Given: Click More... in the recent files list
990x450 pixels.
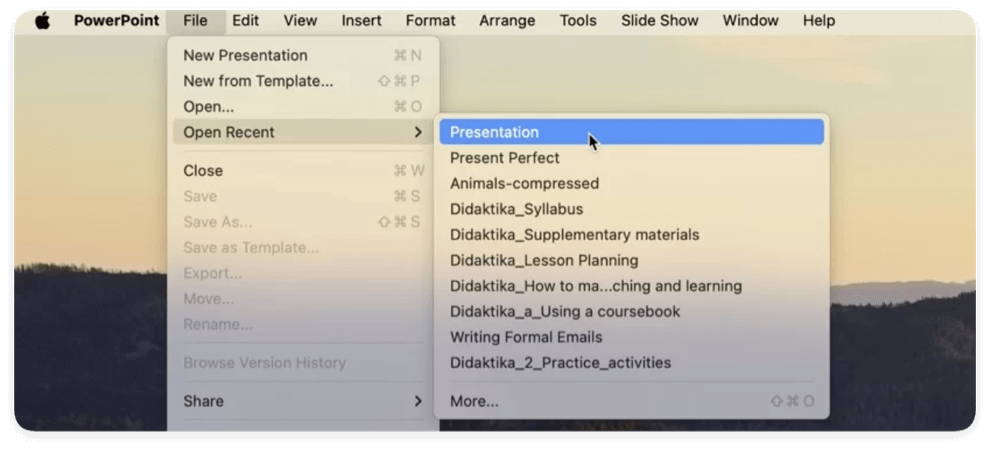Looking at the screenshot, I should pos(631,401).
